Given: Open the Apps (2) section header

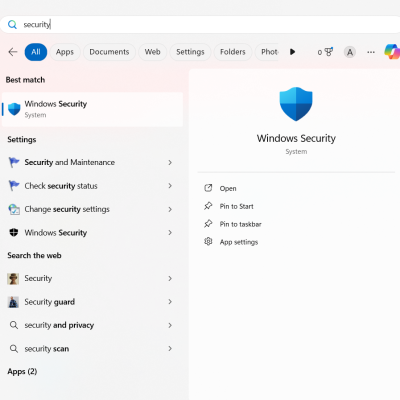Looking at the screenshot, I should coord(22,371).
